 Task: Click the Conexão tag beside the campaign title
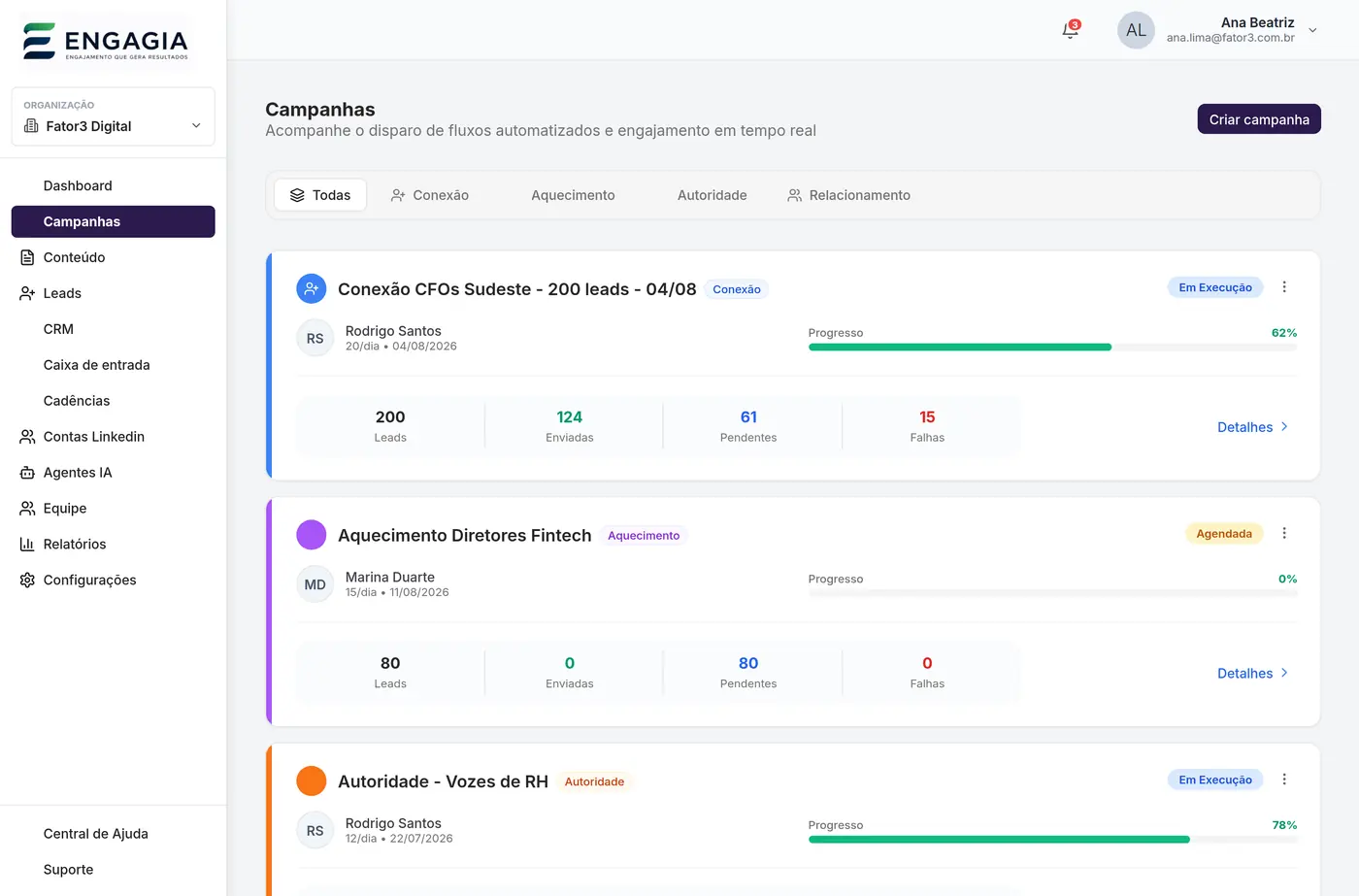(x=737, y=289)
